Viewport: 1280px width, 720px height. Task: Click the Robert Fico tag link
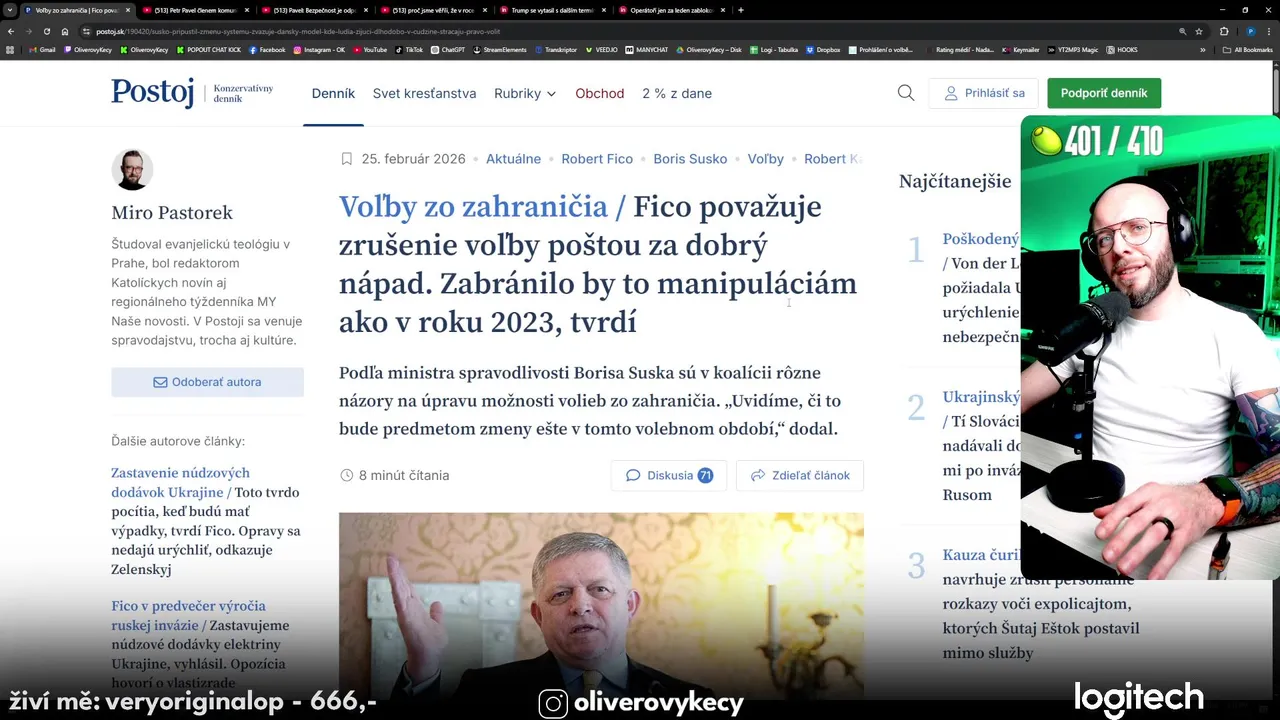click(x=597, y=159)
